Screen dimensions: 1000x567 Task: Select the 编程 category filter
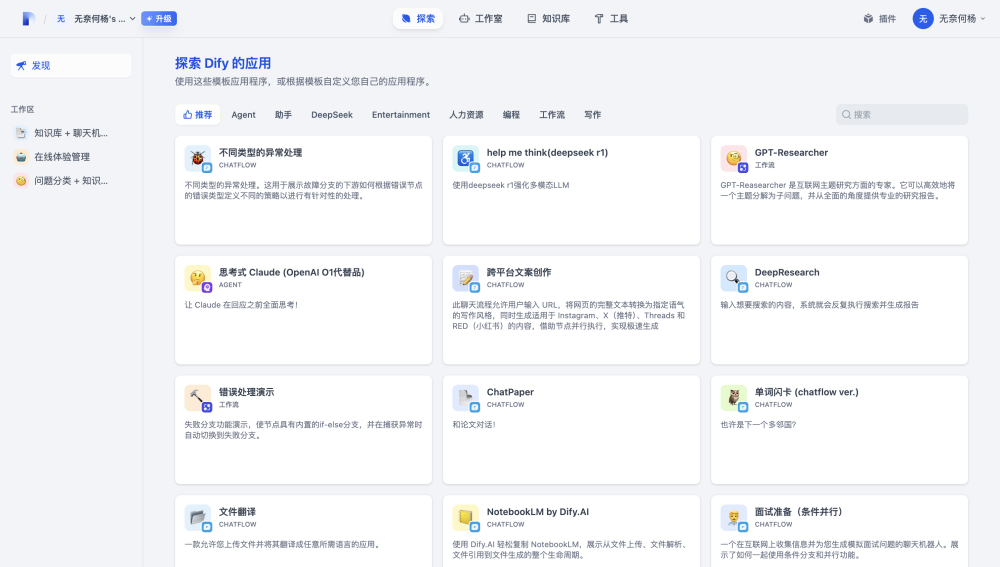point(511,115)
